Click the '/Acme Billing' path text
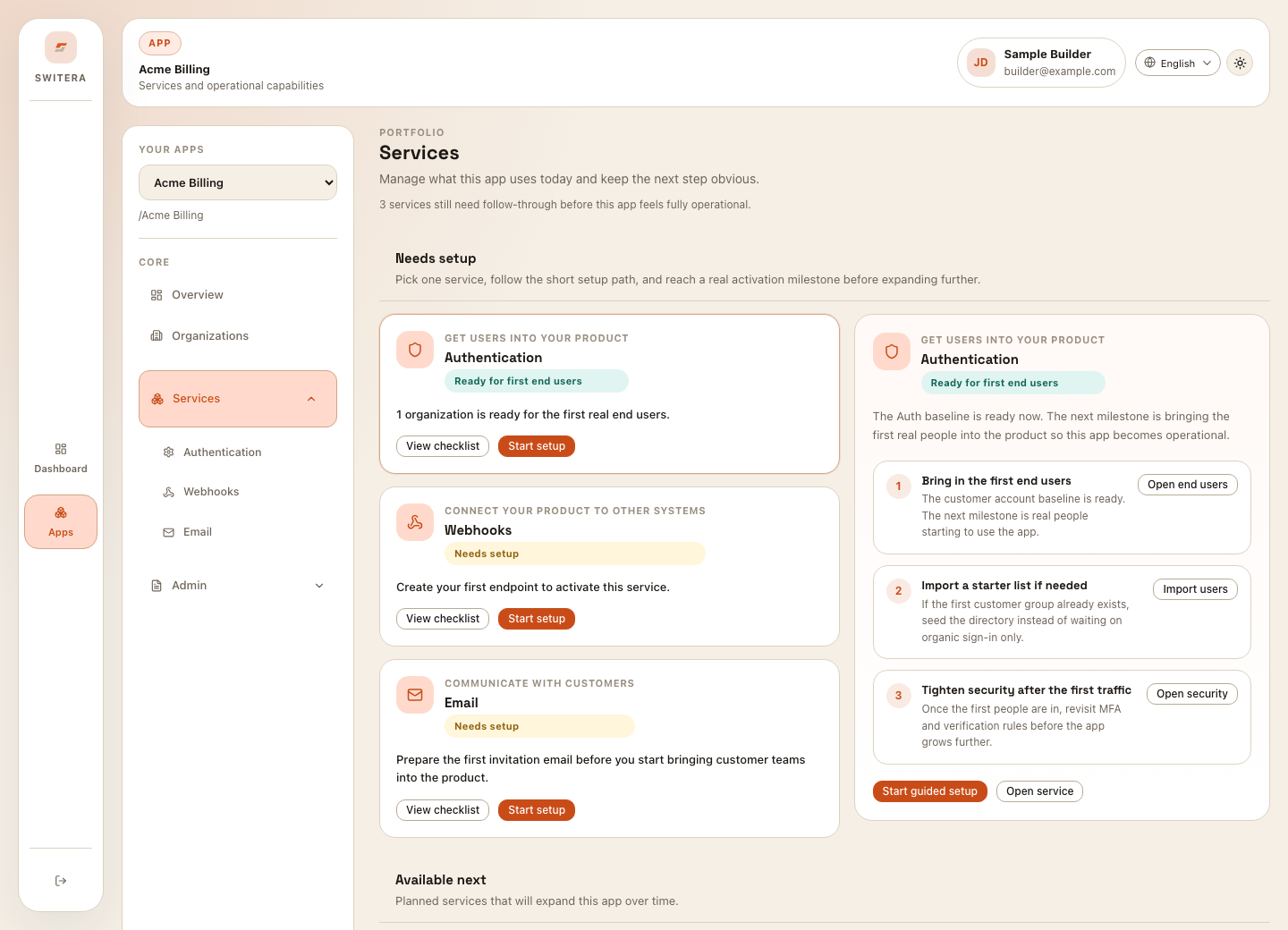 pyautogui.click(x=171, y=216)
